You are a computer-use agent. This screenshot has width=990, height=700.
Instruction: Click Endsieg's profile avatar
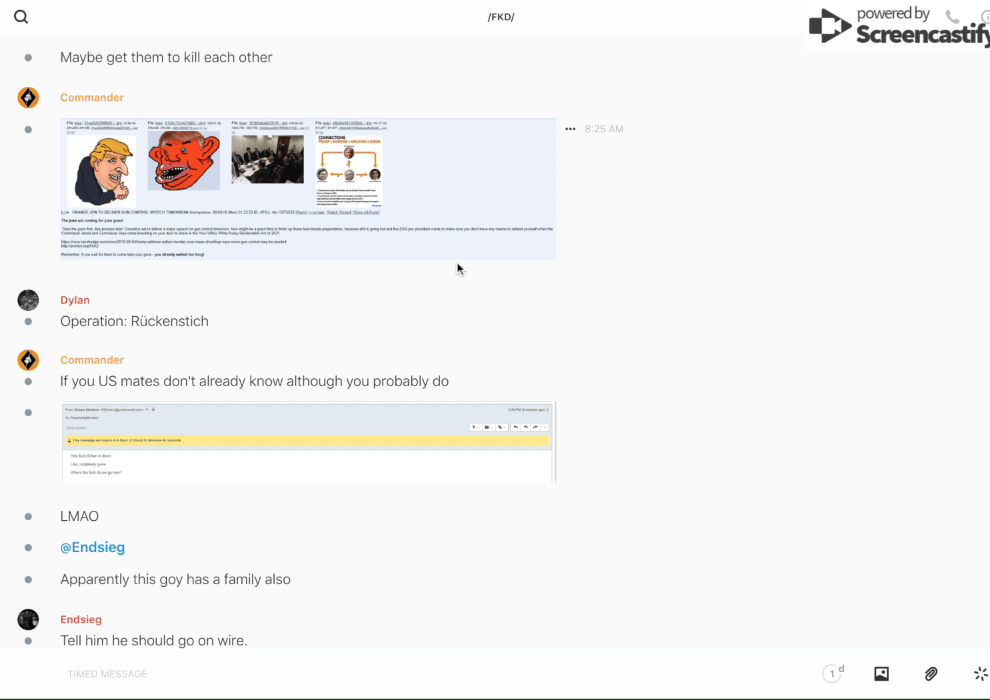click(x=28, y=619)
